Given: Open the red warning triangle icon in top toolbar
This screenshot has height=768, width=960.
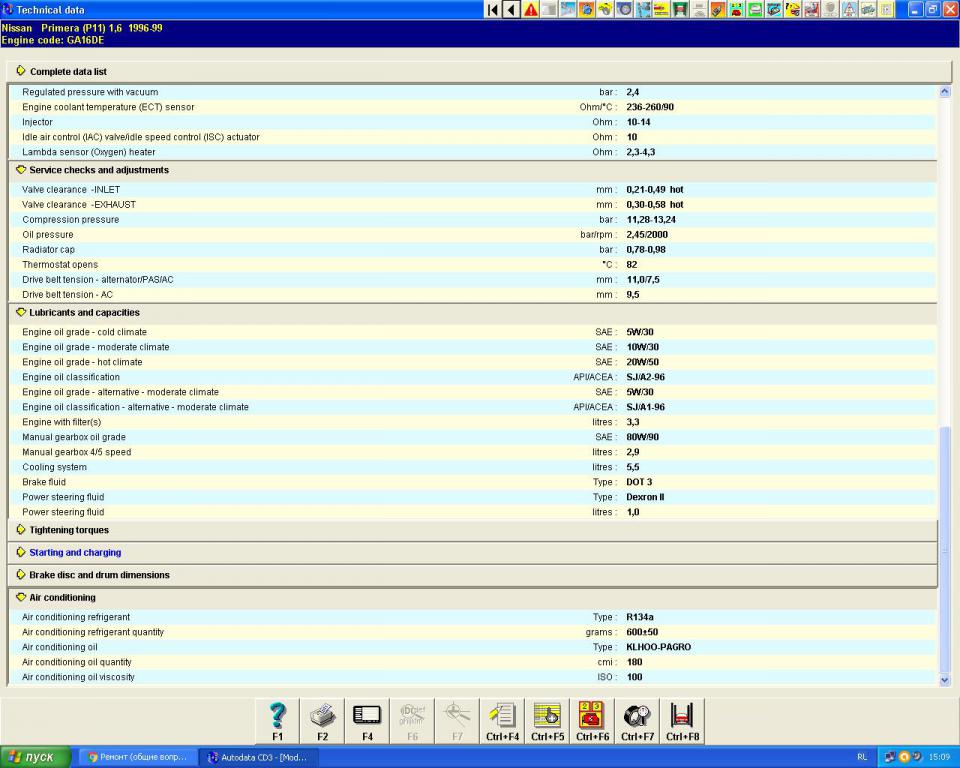Looking at the screenshot, I should tap(530, 9).
